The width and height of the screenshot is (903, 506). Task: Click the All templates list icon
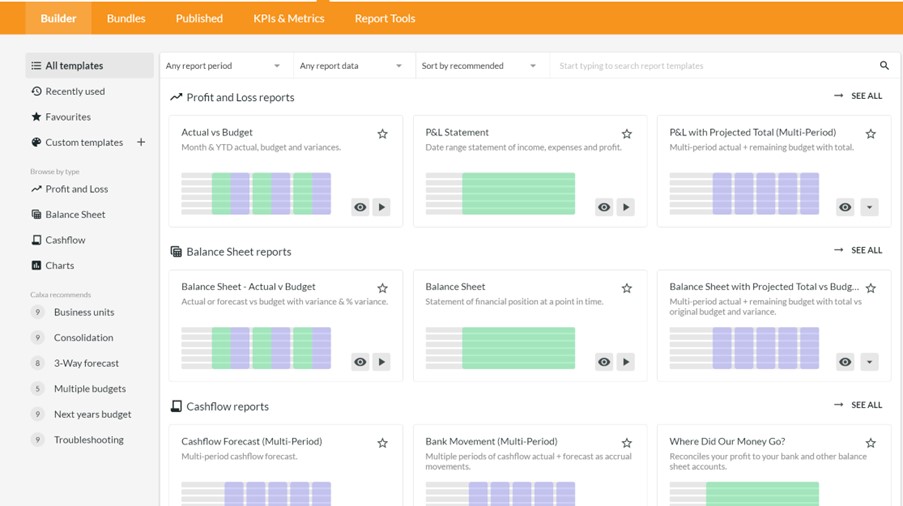[x=36, y=66]
